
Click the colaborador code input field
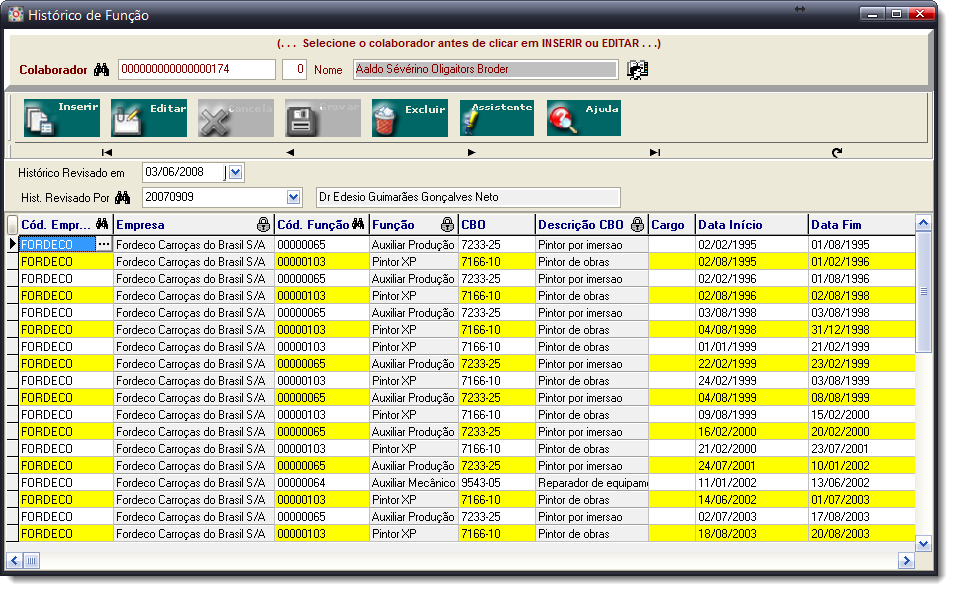tap(196, 69)
